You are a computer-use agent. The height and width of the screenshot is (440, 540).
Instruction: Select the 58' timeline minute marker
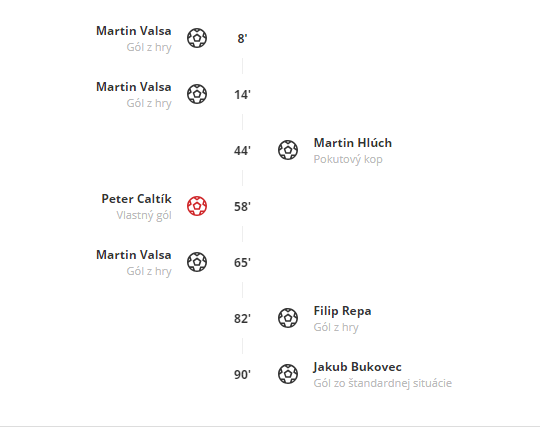point(242,207)
